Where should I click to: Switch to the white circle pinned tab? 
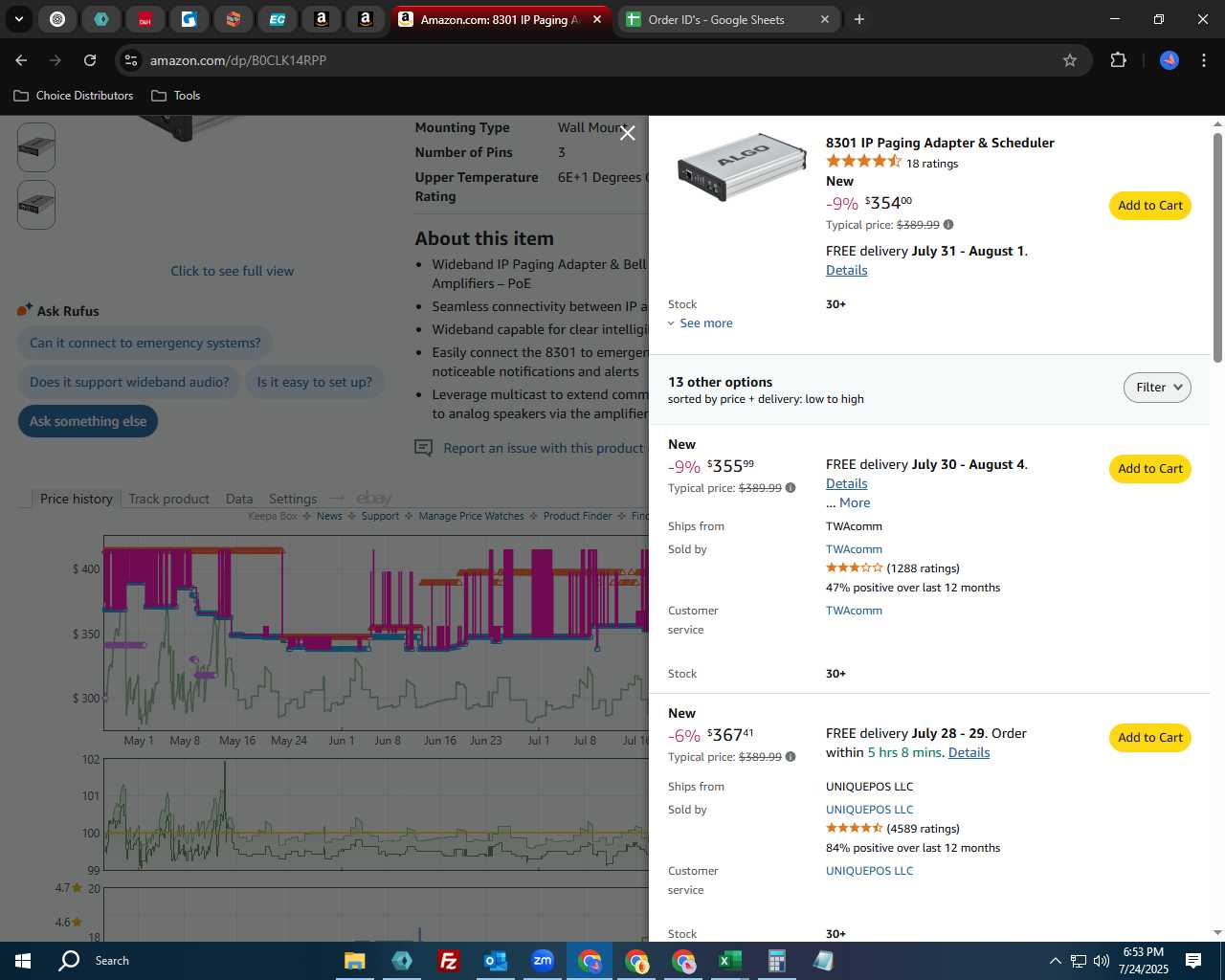tap(57, 19)
